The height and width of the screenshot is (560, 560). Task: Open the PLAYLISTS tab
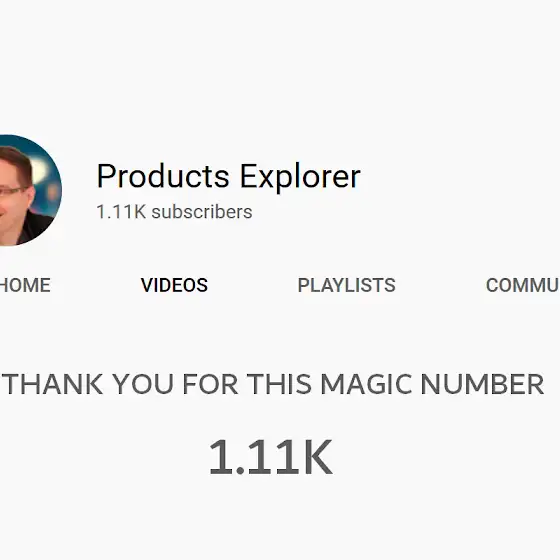coord(346,285)
